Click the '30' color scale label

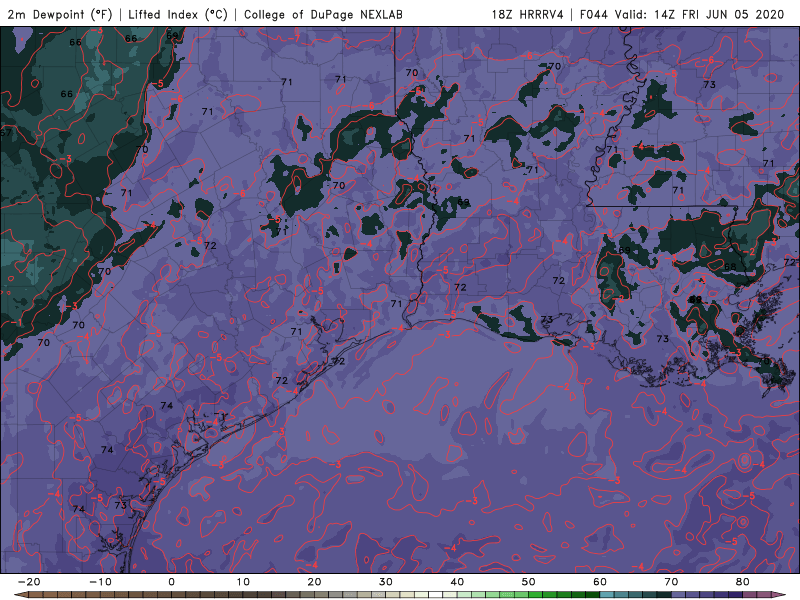pos(386,582)
